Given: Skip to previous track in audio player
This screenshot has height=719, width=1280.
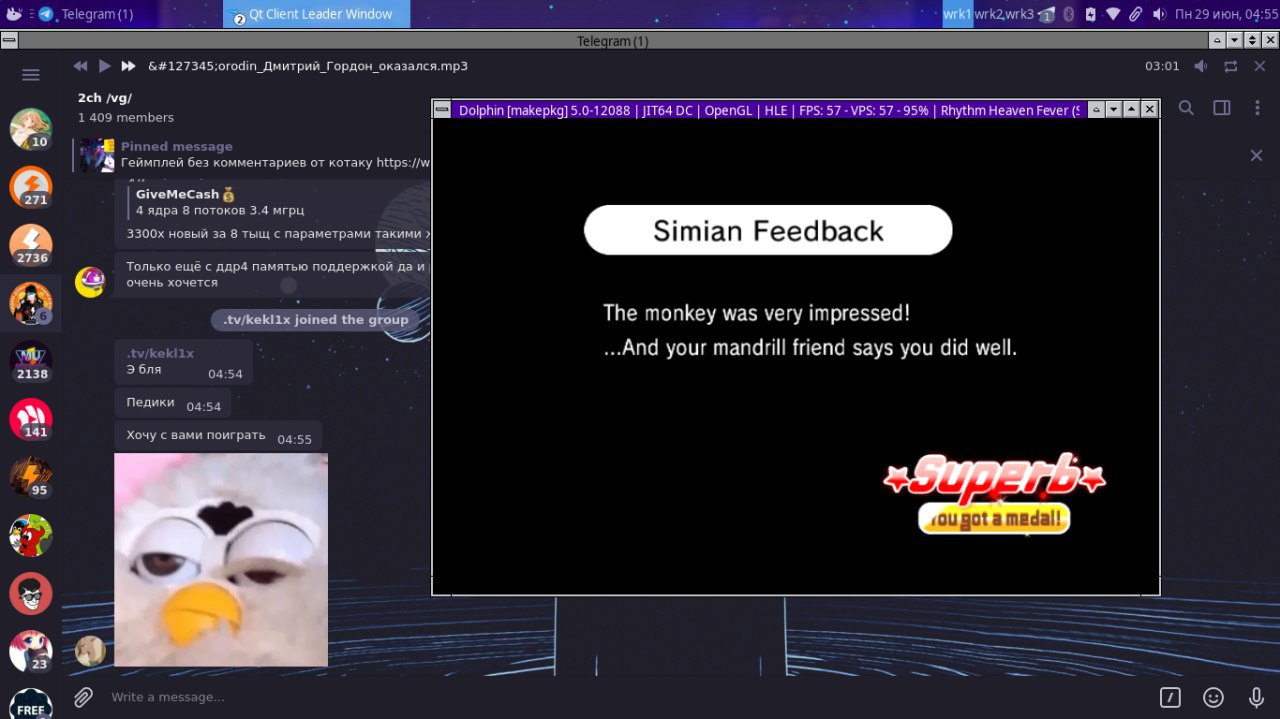Looking at the screenshot, I should click(x=80, y=66).
